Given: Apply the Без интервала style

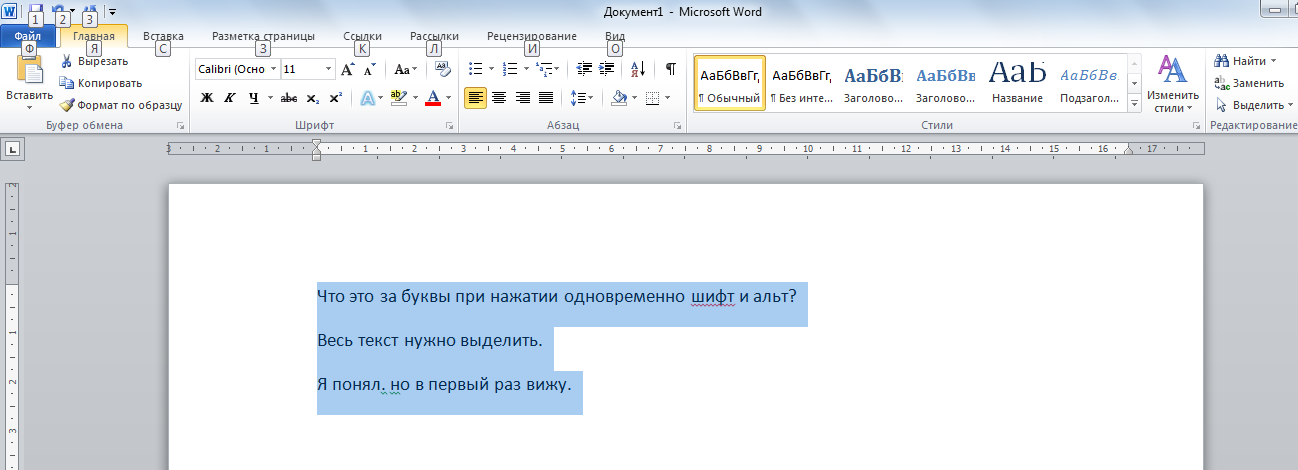Looking at the screenshot, I should [x=802, y=83].
